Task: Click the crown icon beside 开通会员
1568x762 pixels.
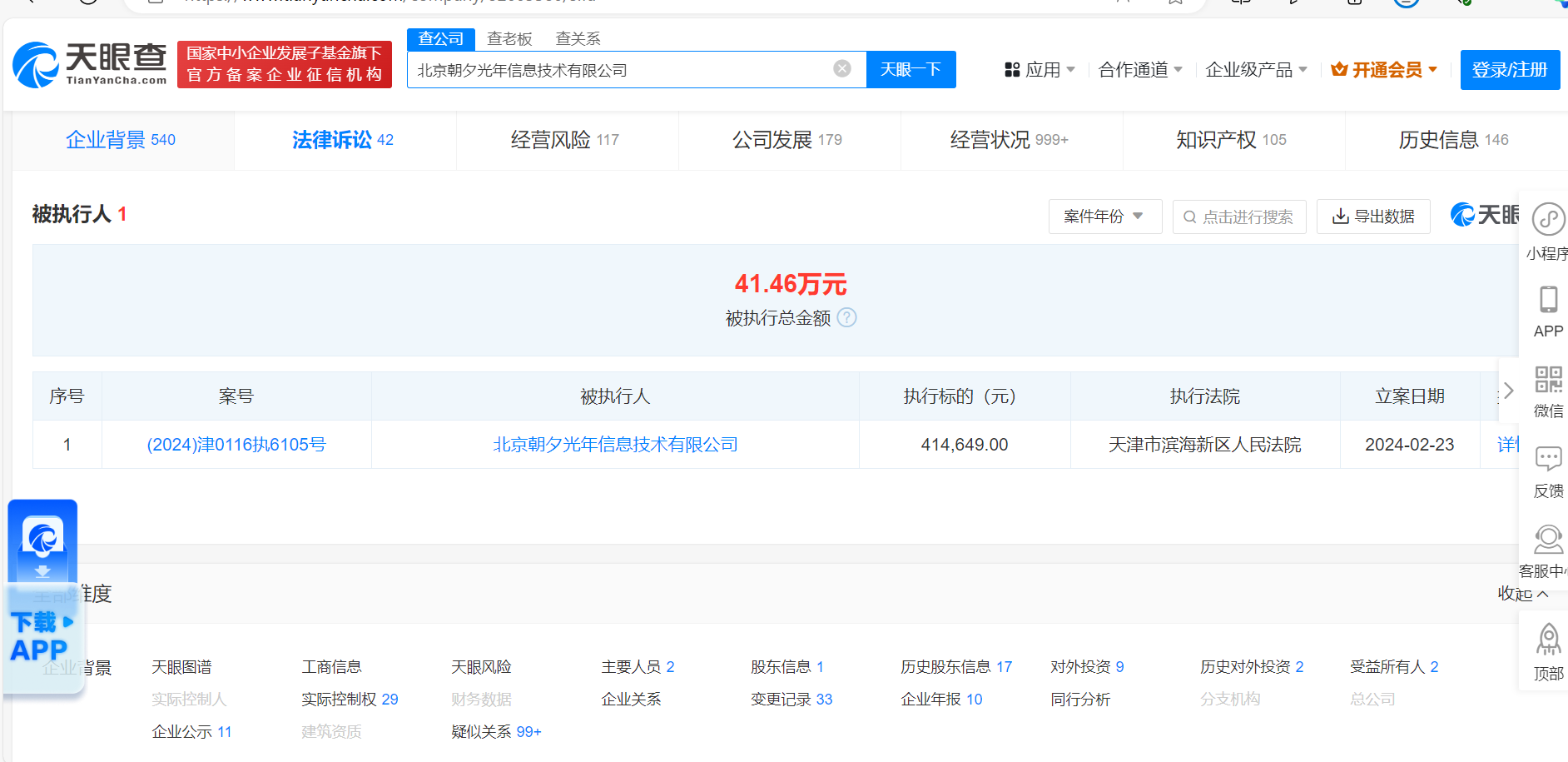Action: click(x=1339, y=69)
